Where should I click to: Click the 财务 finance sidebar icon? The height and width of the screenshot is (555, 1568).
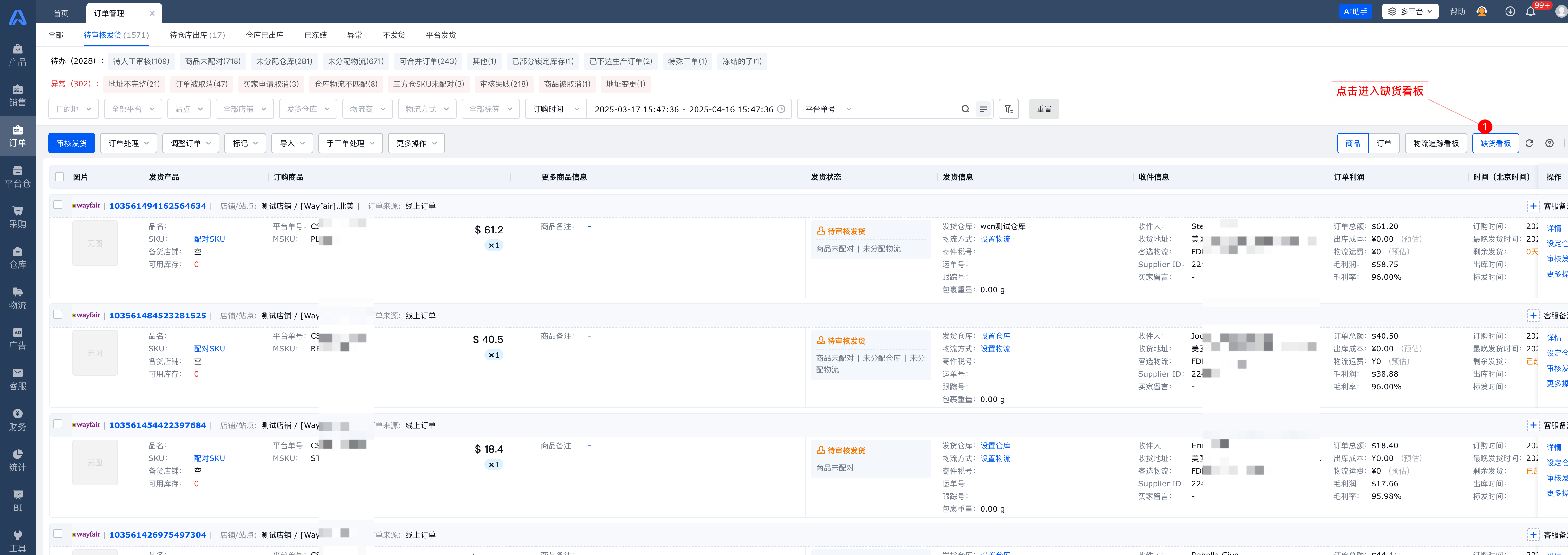click(x=18, y=420)
